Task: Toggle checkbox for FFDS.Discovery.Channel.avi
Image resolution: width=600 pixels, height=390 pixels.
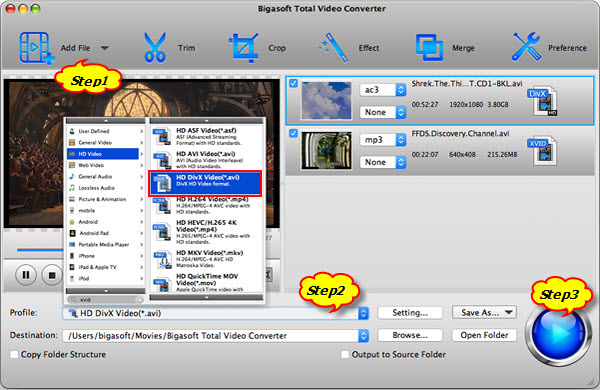Action: click(x=293, y=133)
